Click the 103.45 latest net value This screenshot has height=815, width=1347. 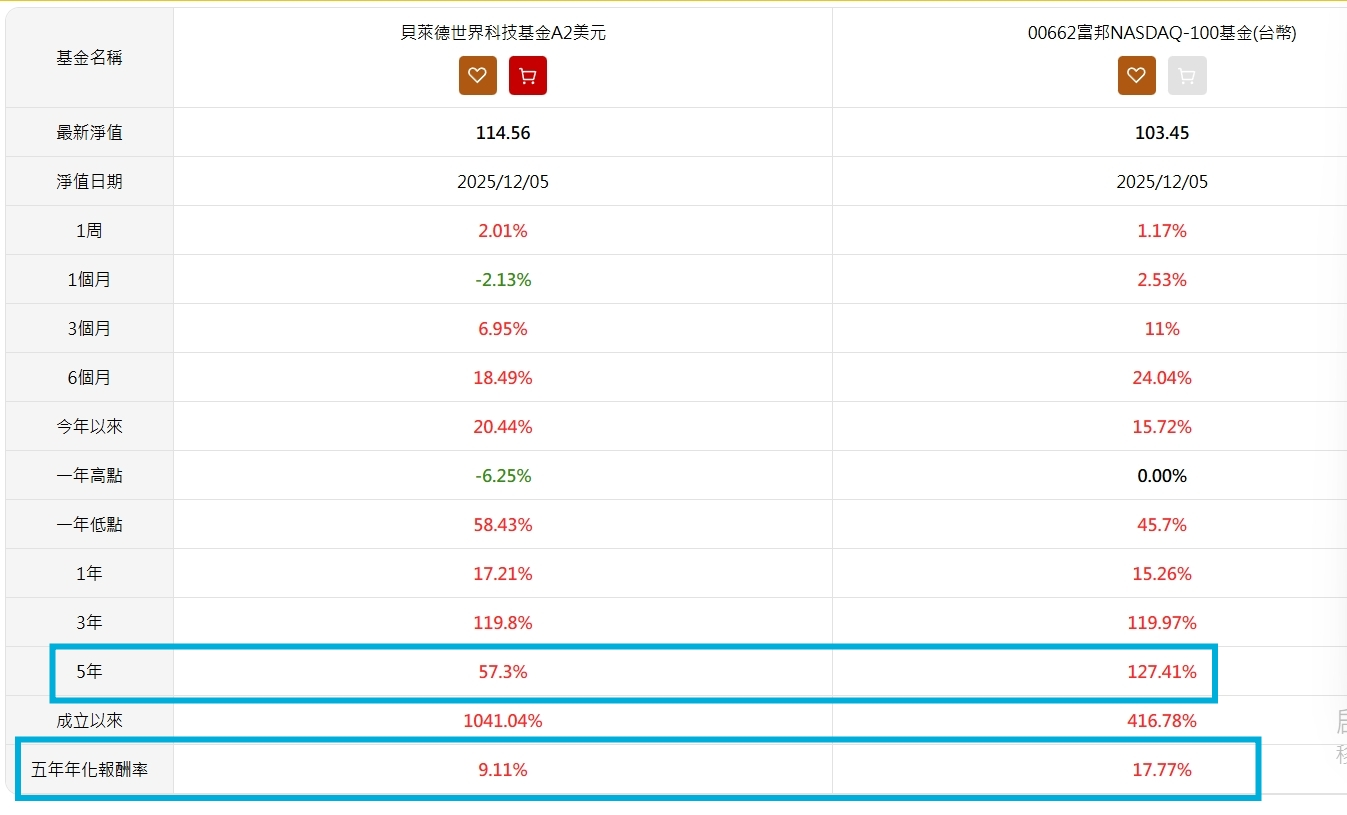tap(1162, 133)
